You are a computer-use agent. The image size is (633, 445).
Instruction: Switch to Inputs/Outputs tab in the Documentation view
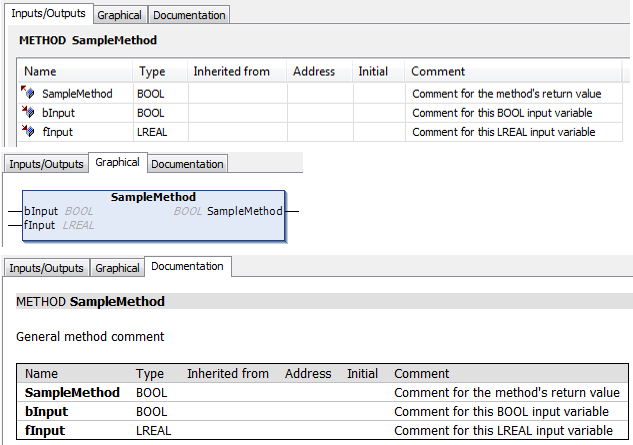pos(46,268)
